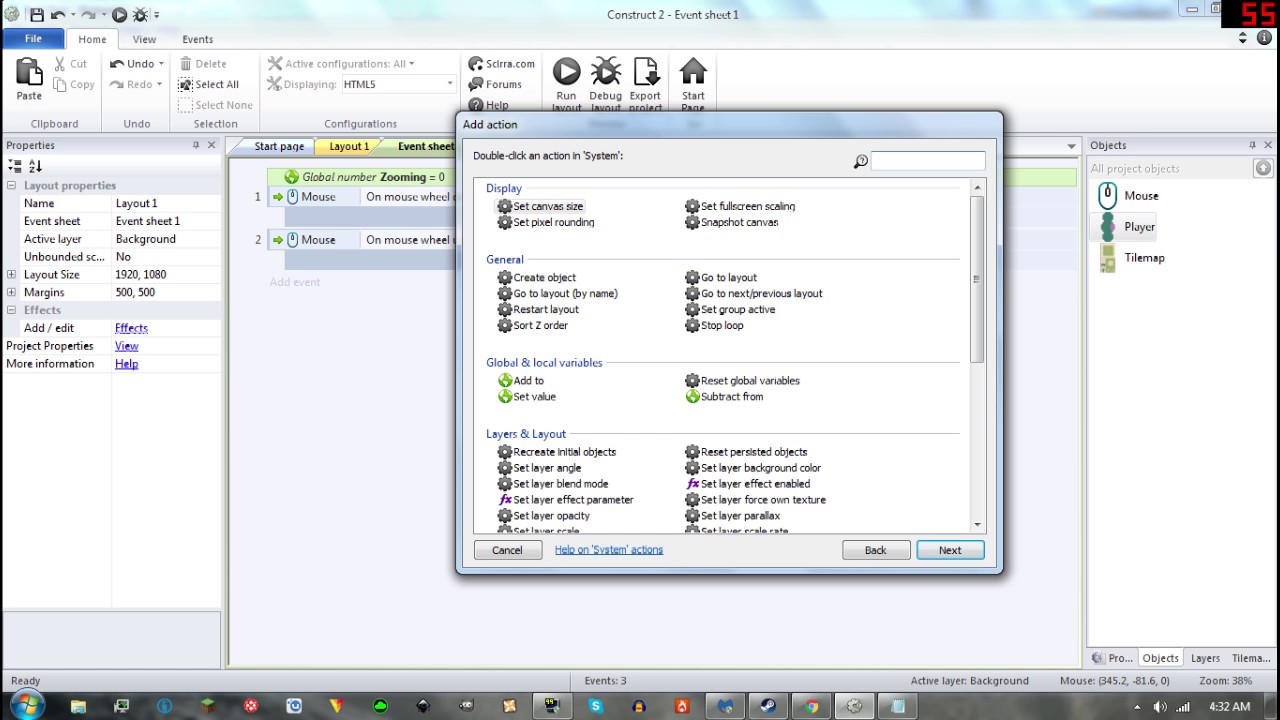Screen dimensions: 1280x720
Task: Click the Add event text
Action: click(x=295, y=282)
